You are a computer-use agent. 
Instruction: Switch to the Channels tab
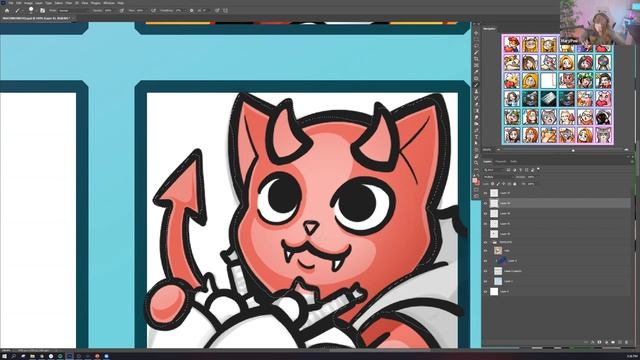[x=500, y=161]
